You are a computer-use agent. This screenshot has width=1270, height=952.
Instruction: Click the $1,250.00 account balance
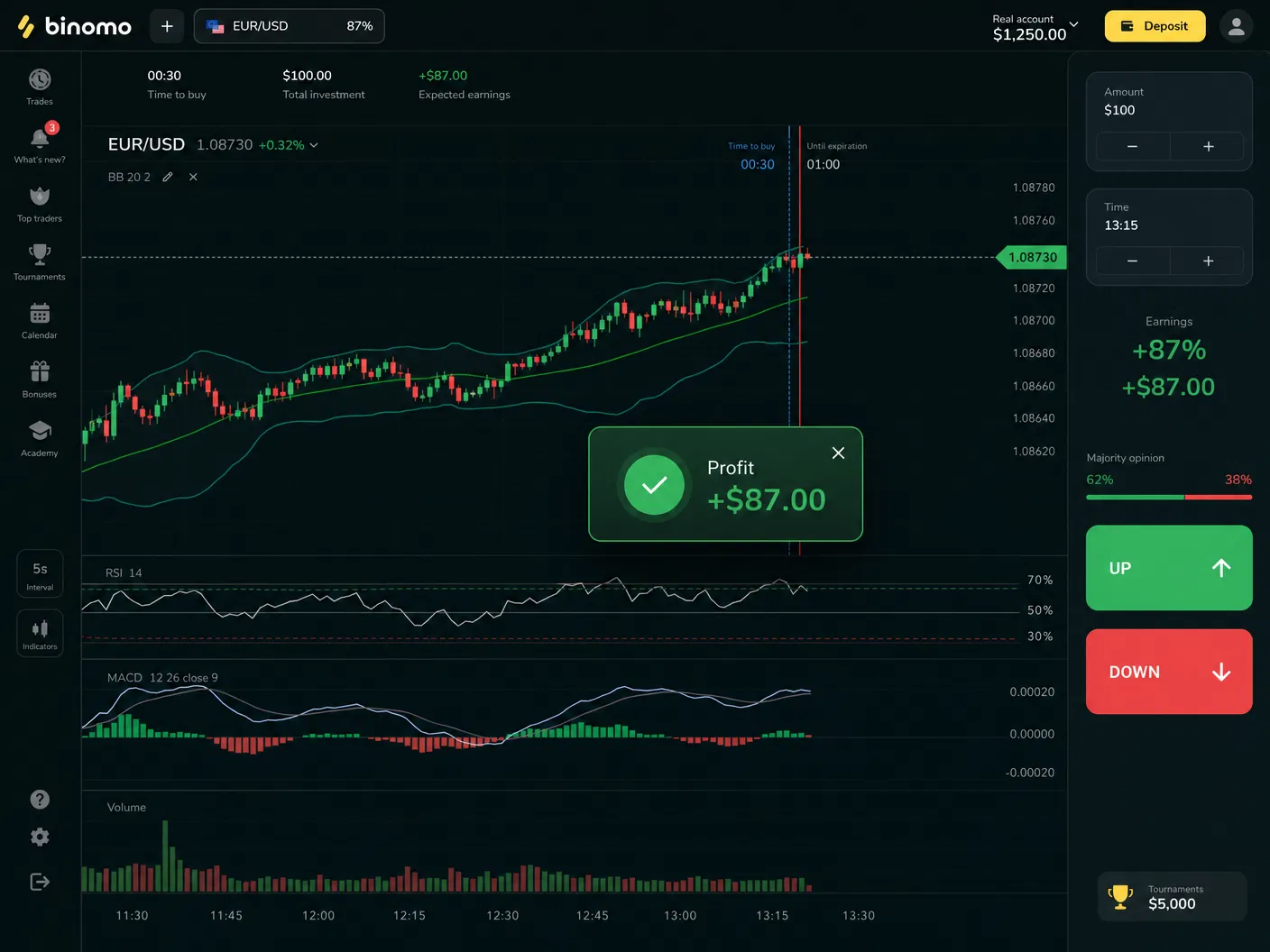click(x=1029, y=34)
